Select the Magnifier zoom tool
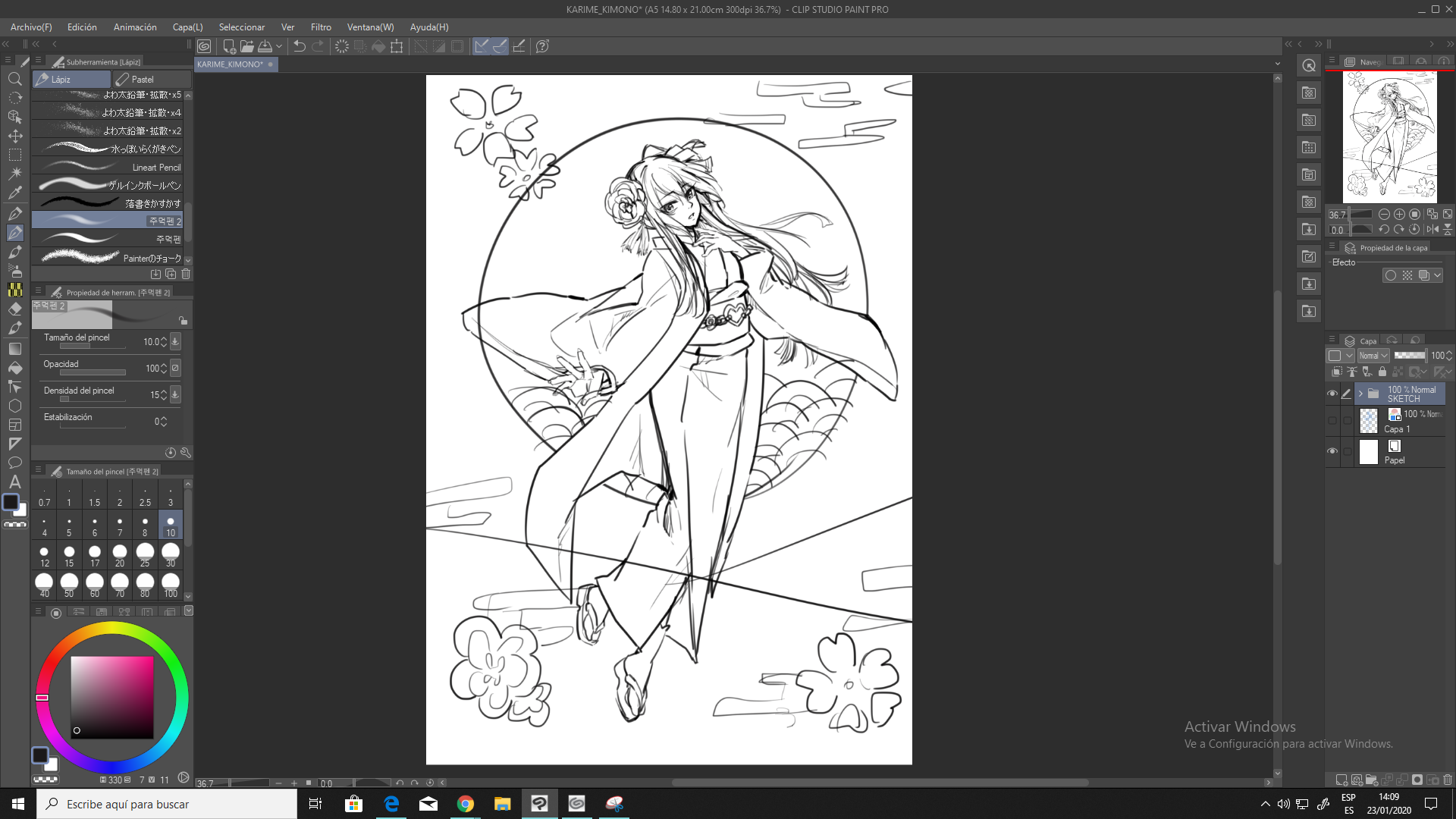1456x819 pixels. [14, 79]
